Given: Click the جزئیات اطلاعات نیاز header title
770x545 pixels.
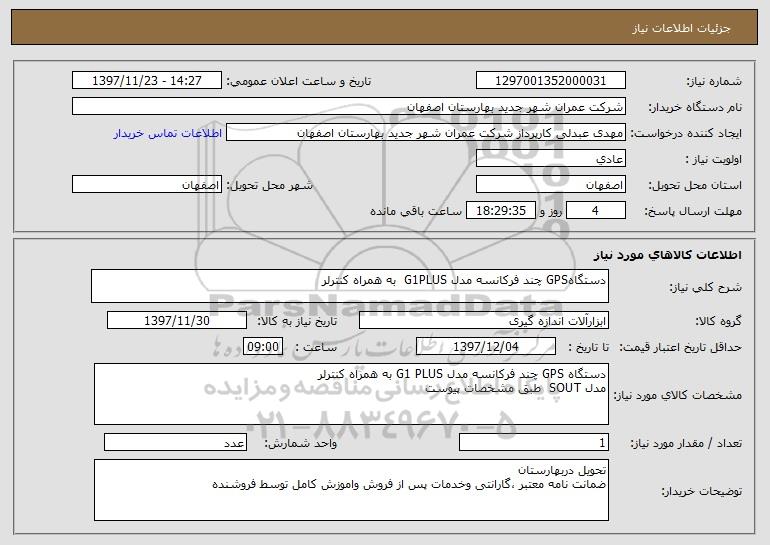Looking at the screenshot, I should point(681,28).
